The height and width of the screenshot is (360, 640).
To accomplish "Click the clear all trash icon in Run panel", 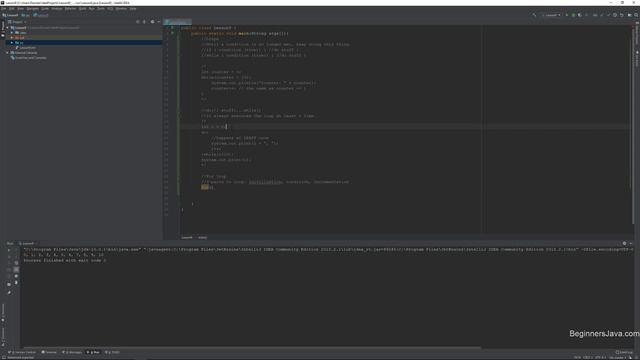I will 16,282.
